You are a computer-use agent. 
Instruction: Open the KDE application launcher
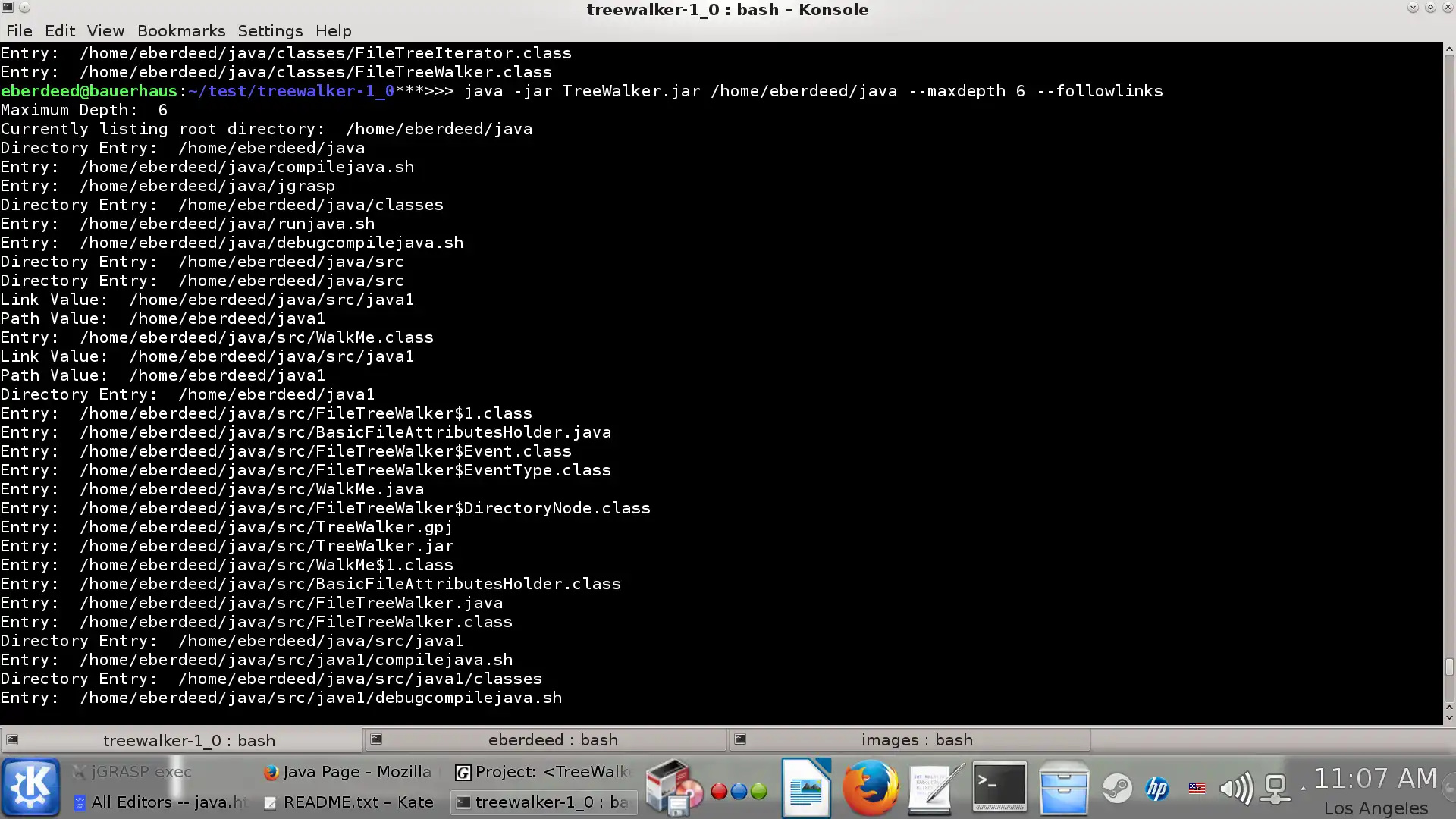(30, 787)
